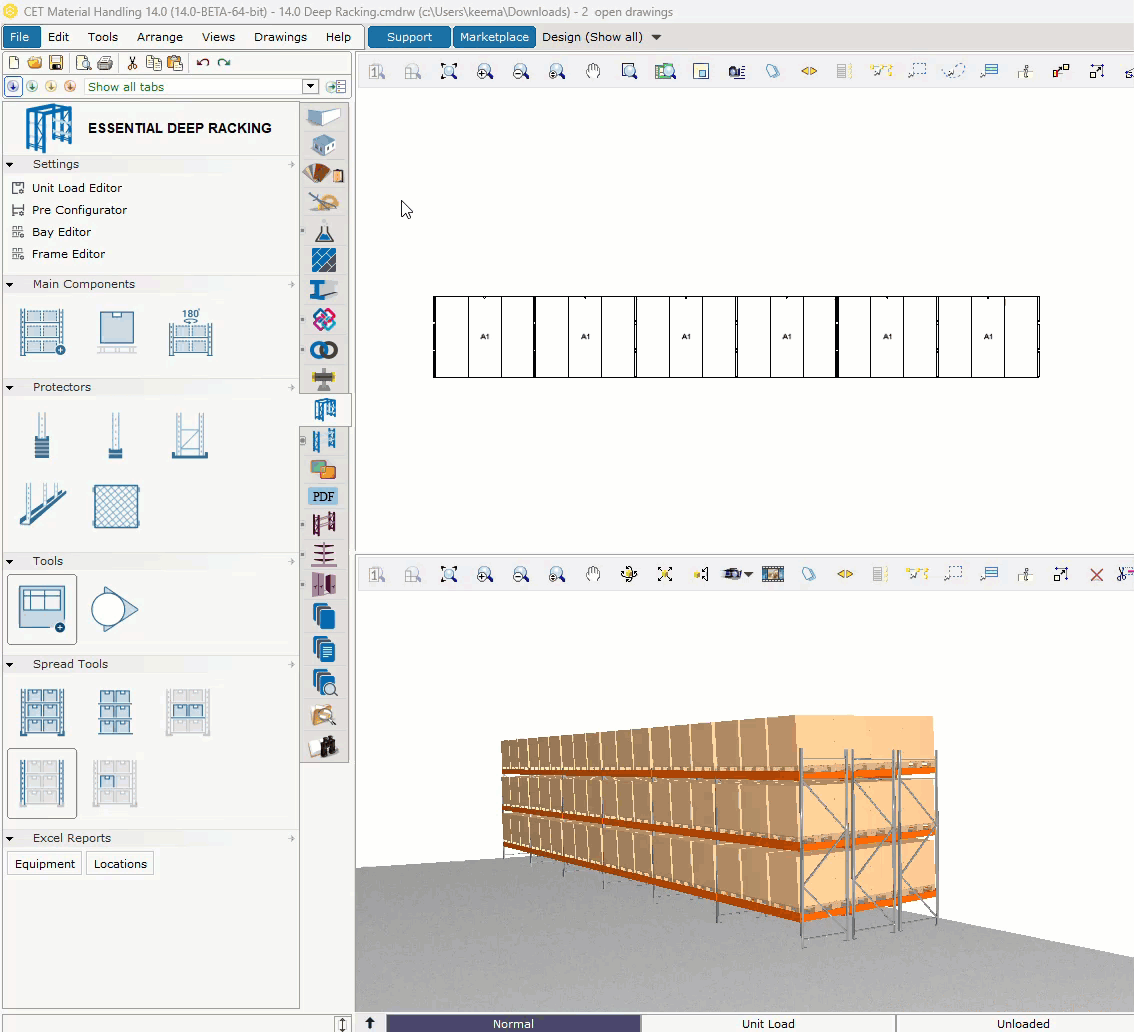Image resolution: width=1134 pixels, height=1032 pixels.
Task: Toggle the Support button in menu bar
Action: click(x=409, y=37)
